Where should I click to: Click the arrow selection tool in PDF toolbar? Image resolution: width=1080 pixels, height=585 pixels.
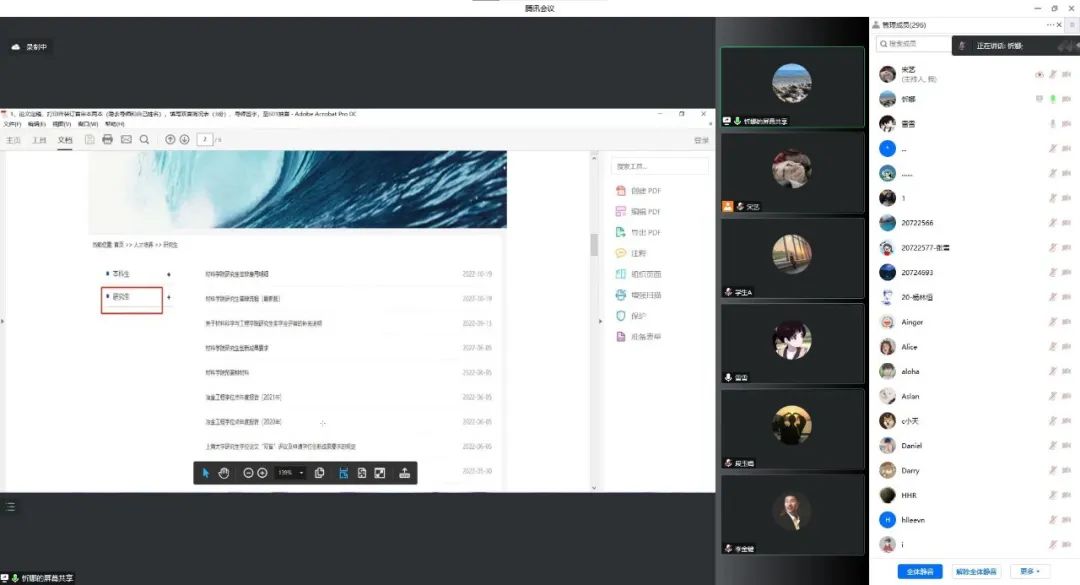tap(206, 473)
